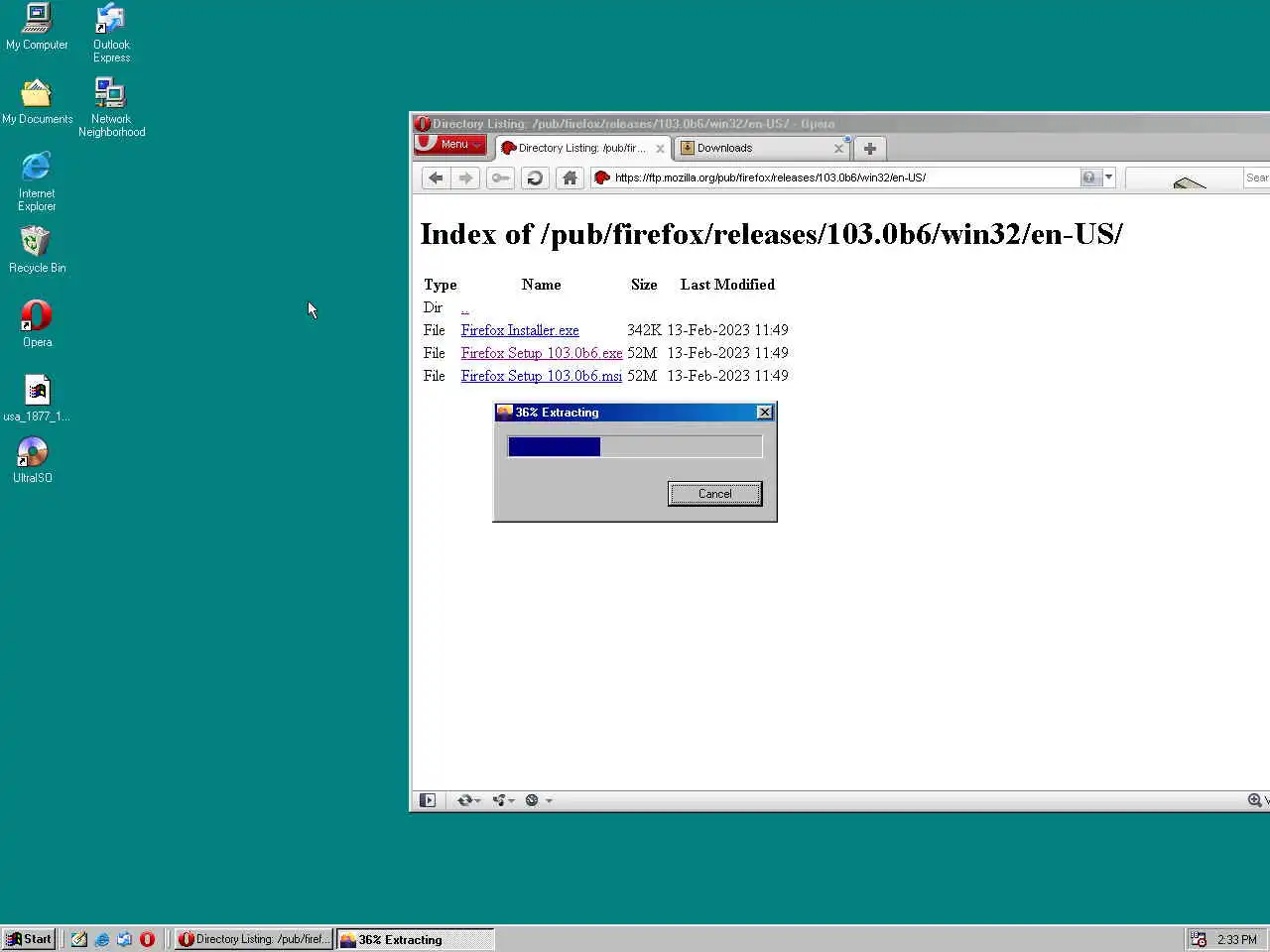Click the extraction progress bar
Screen dimensions: 1270x952
click(635, 447)
